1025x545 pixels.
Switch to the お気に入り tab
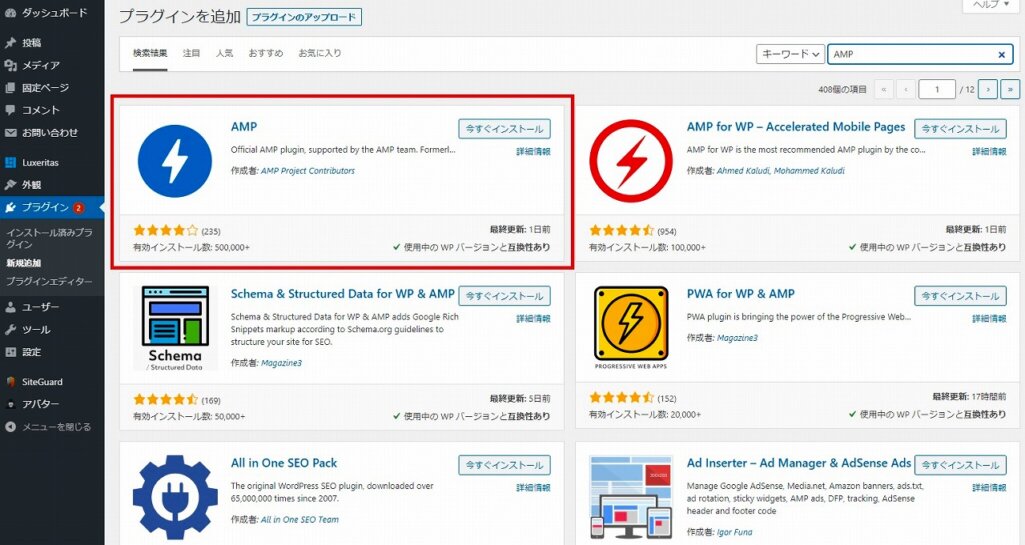pyautogui.click(x=320, y=53)
